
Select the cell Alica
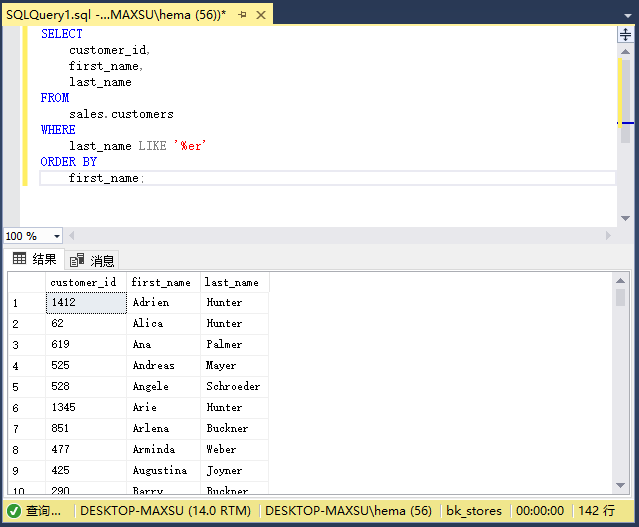click(163, 324)
